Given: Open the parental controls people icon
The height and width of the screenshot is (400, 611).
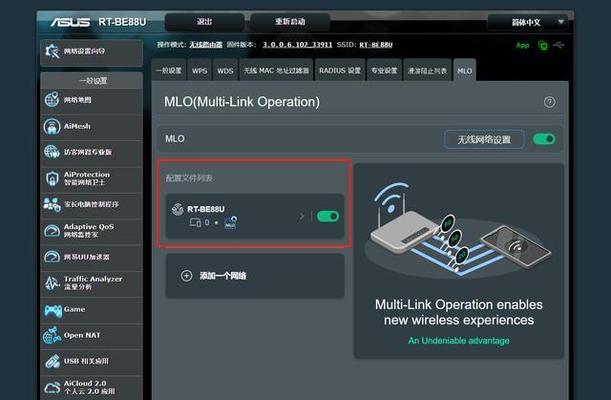Looking at the screenshot, I should coord(52,204).
